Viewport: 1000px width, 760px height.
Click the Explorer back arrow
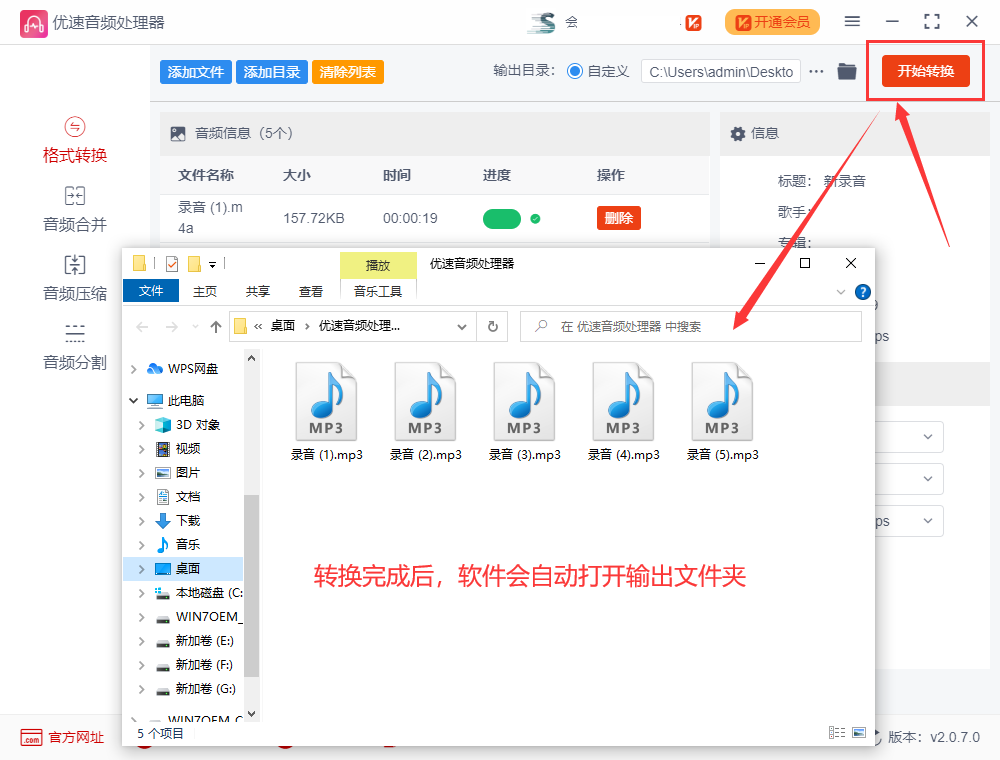point(142,327)
